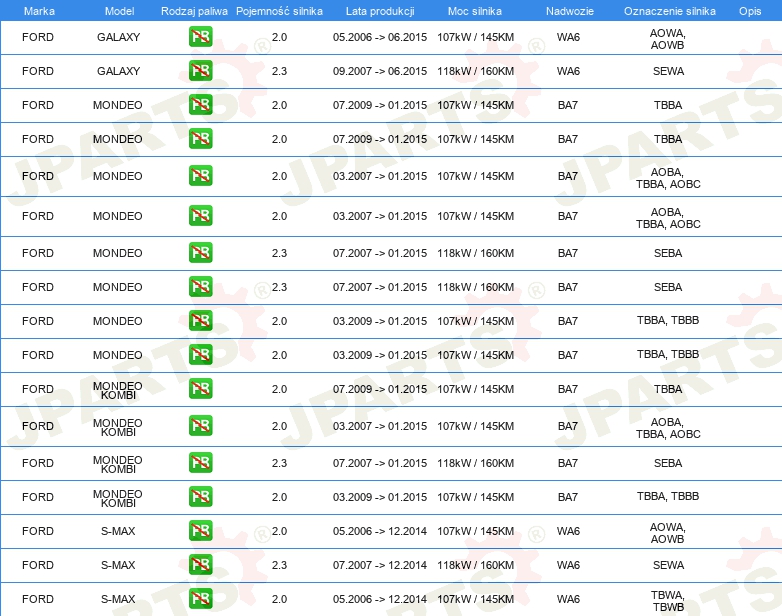Click fuel icon in S-MAX 2.3 row
Screen dimensions: 782x616
coord(200,565)
